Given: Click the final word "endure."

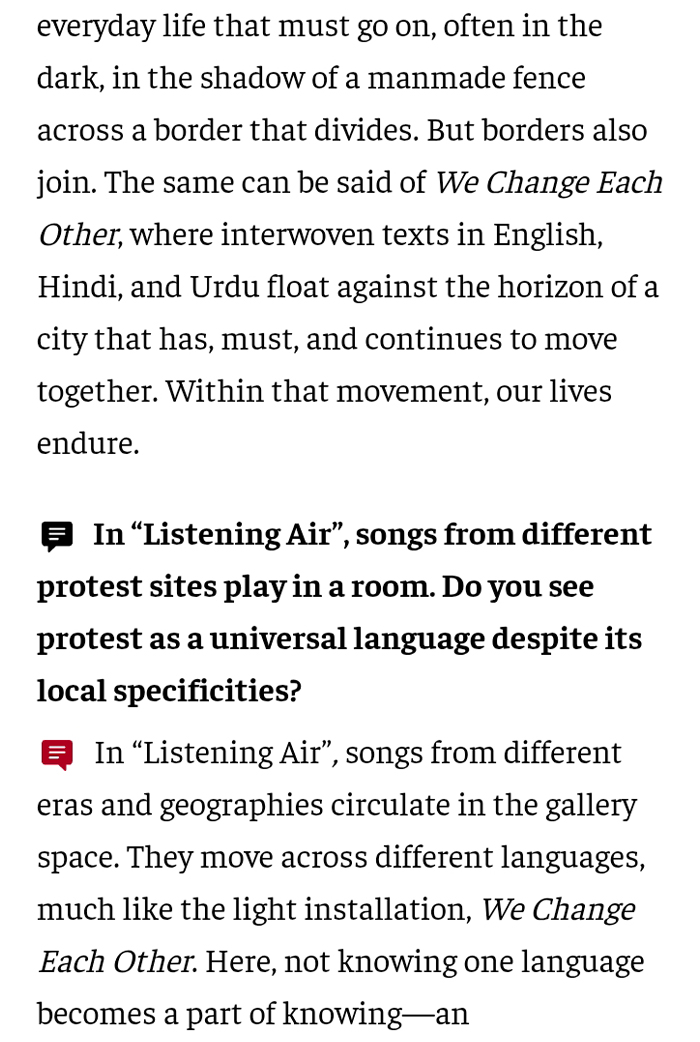Looking at the screenshot, I should tap(88, 443).
